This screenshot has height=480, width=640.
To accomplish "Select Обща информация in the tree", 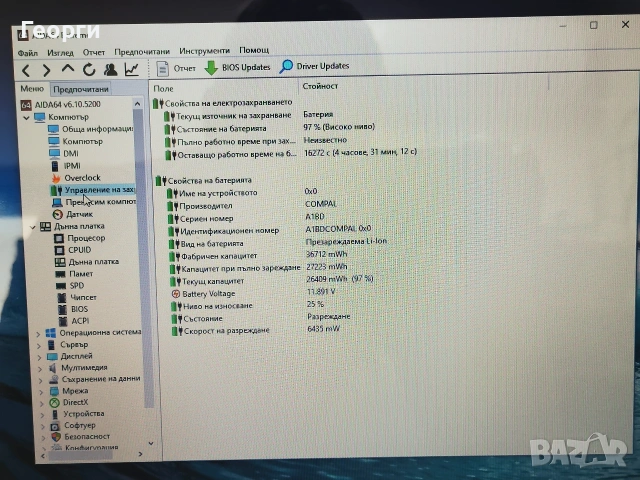I will [x=91, y=129].
